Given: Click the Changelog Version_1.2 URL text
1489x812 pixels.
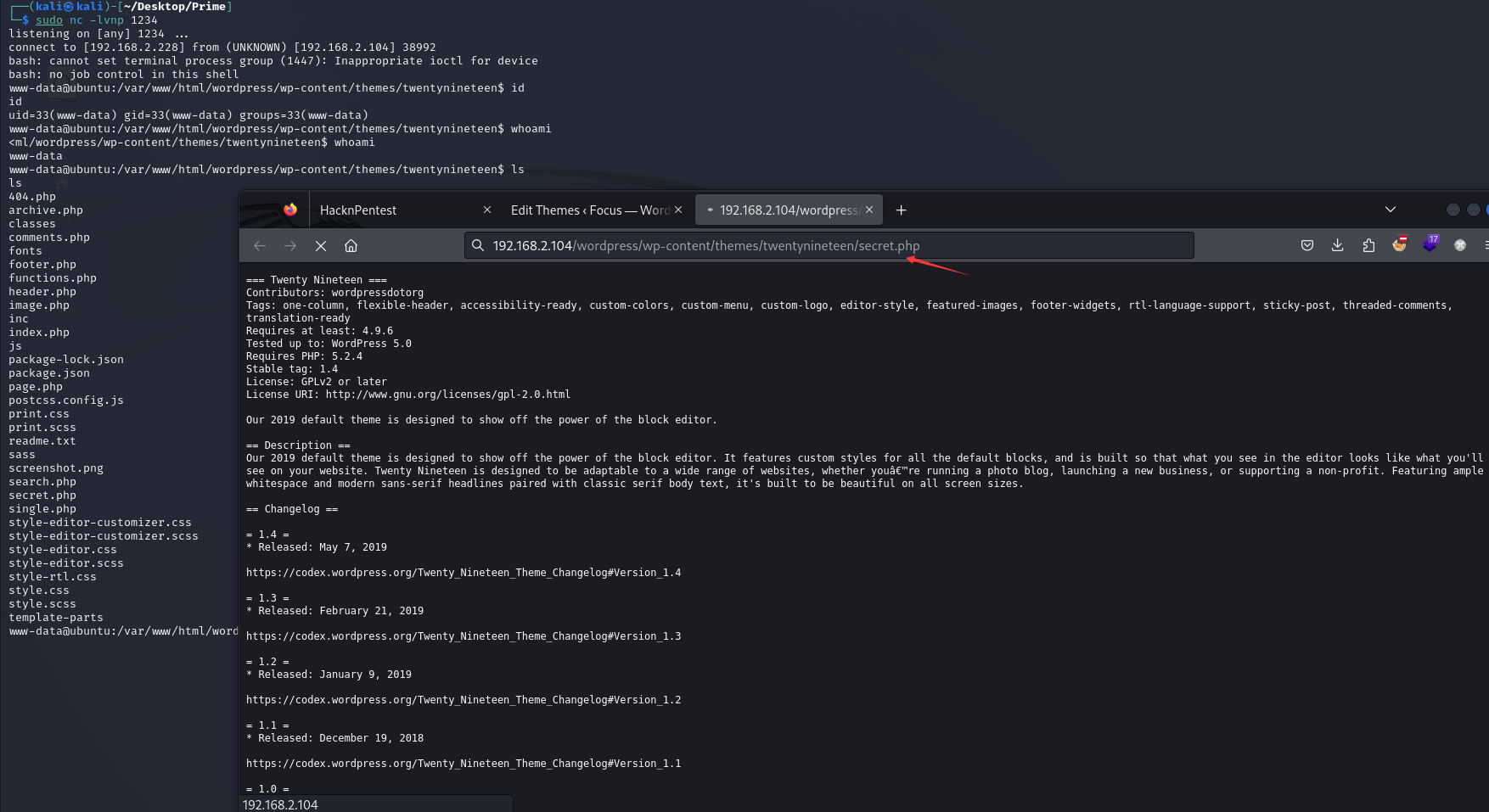Looking at the screenshot, I should coord(464,700).
